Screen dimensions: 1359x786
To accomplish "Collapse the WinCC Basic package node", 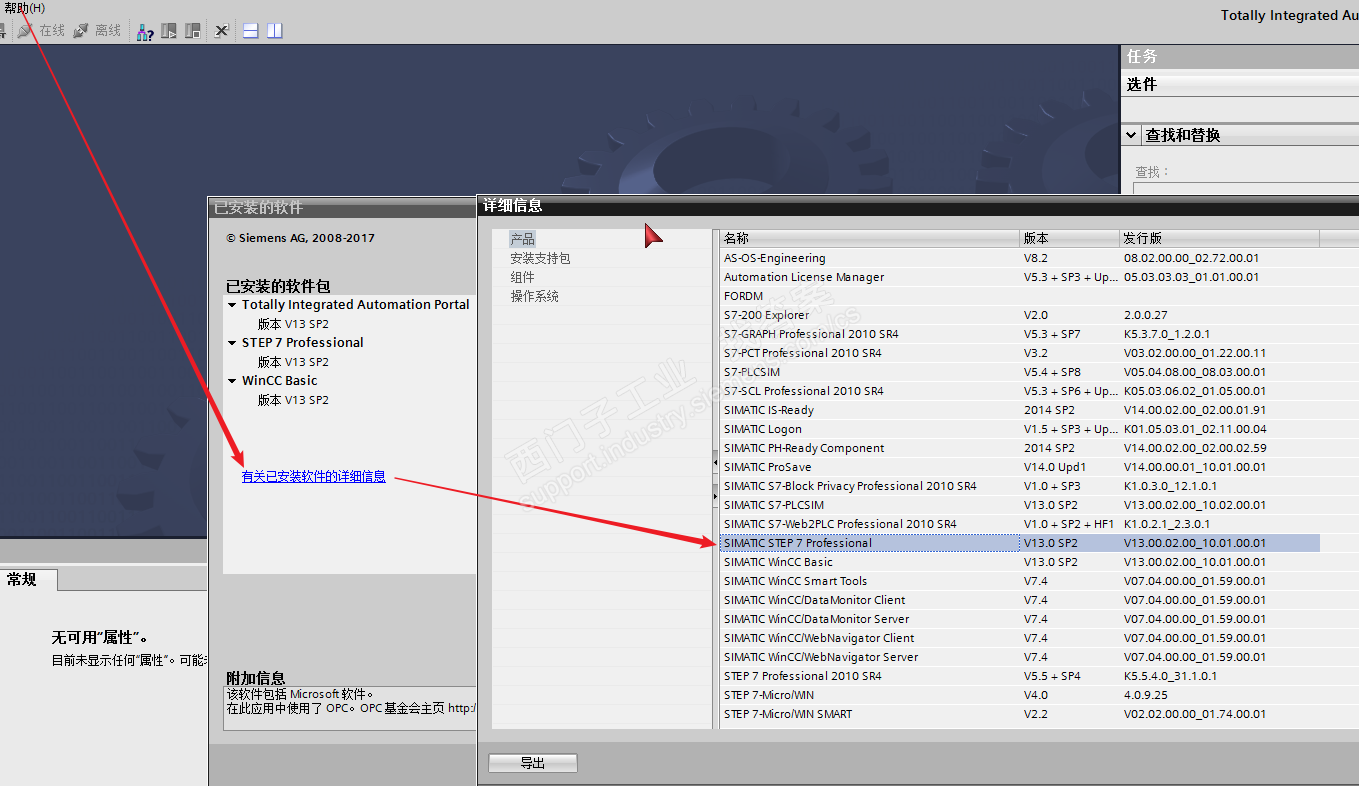I will [232, 381].
